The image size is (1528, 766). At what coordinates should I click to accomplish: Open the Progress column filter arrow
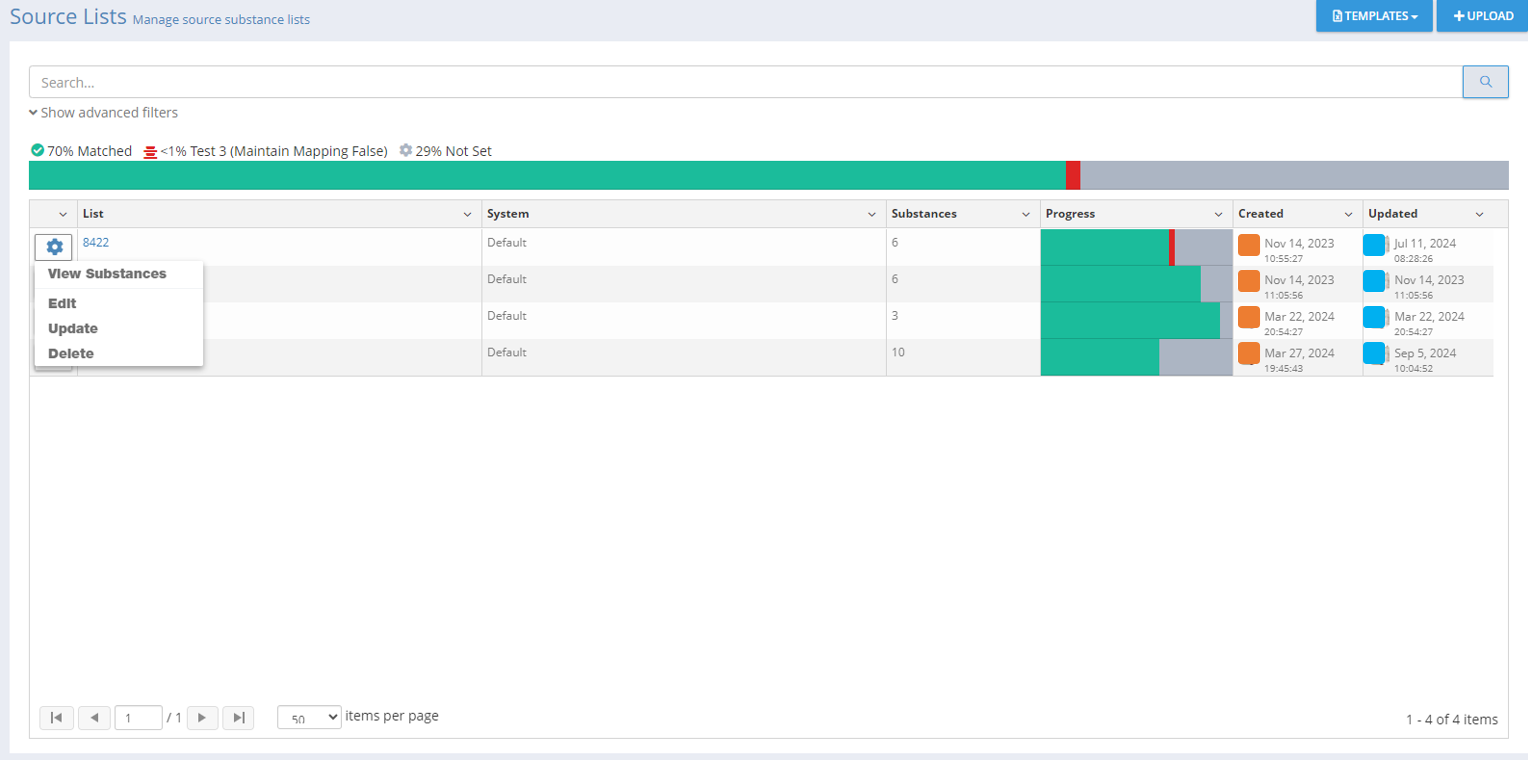[x=1218, y=214]
